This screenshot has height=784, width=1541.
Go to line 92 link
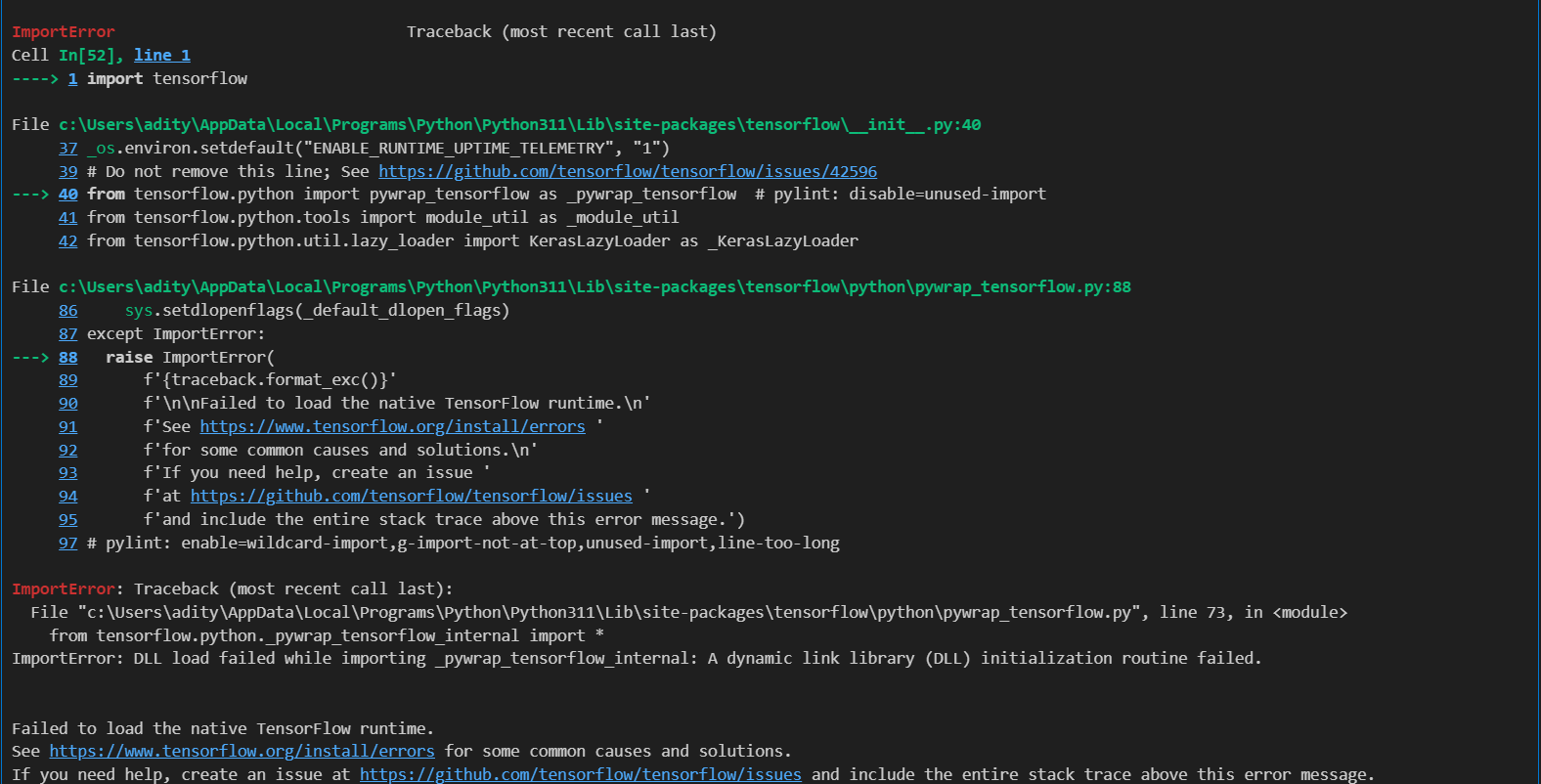tap(67, 450)
